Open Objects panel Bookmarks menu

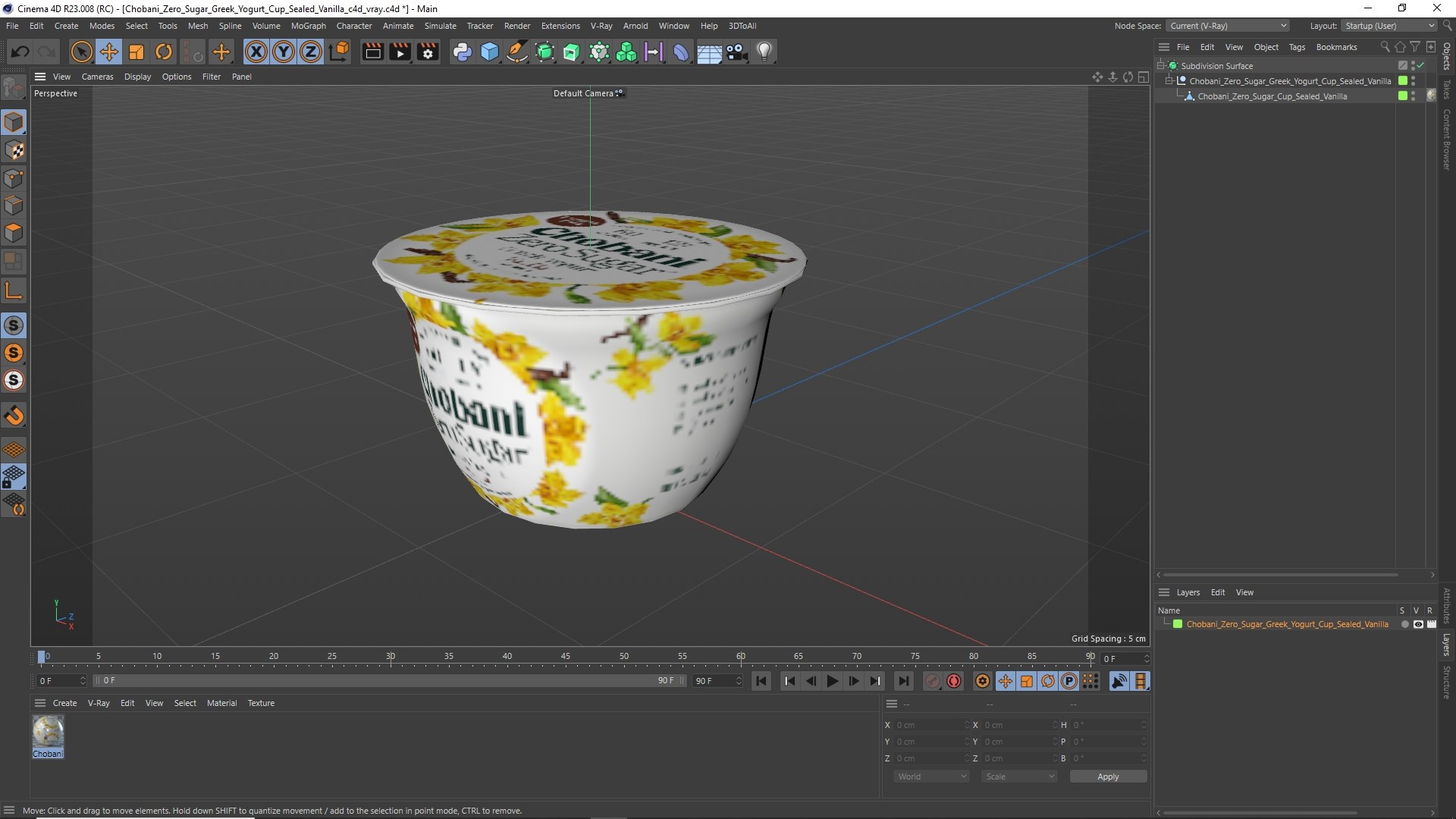[1336, 47]
